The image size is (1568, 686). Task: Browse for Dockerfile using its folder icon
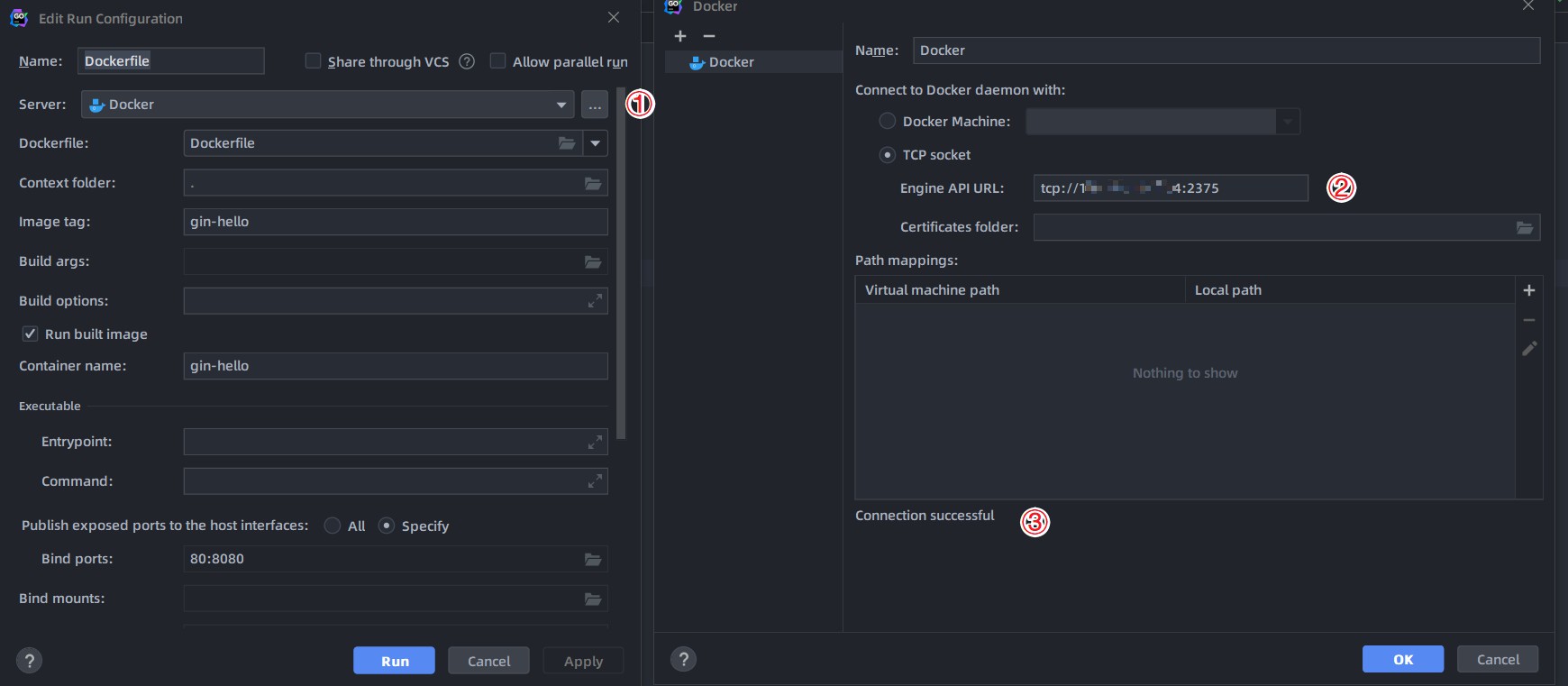coord(567,143)
